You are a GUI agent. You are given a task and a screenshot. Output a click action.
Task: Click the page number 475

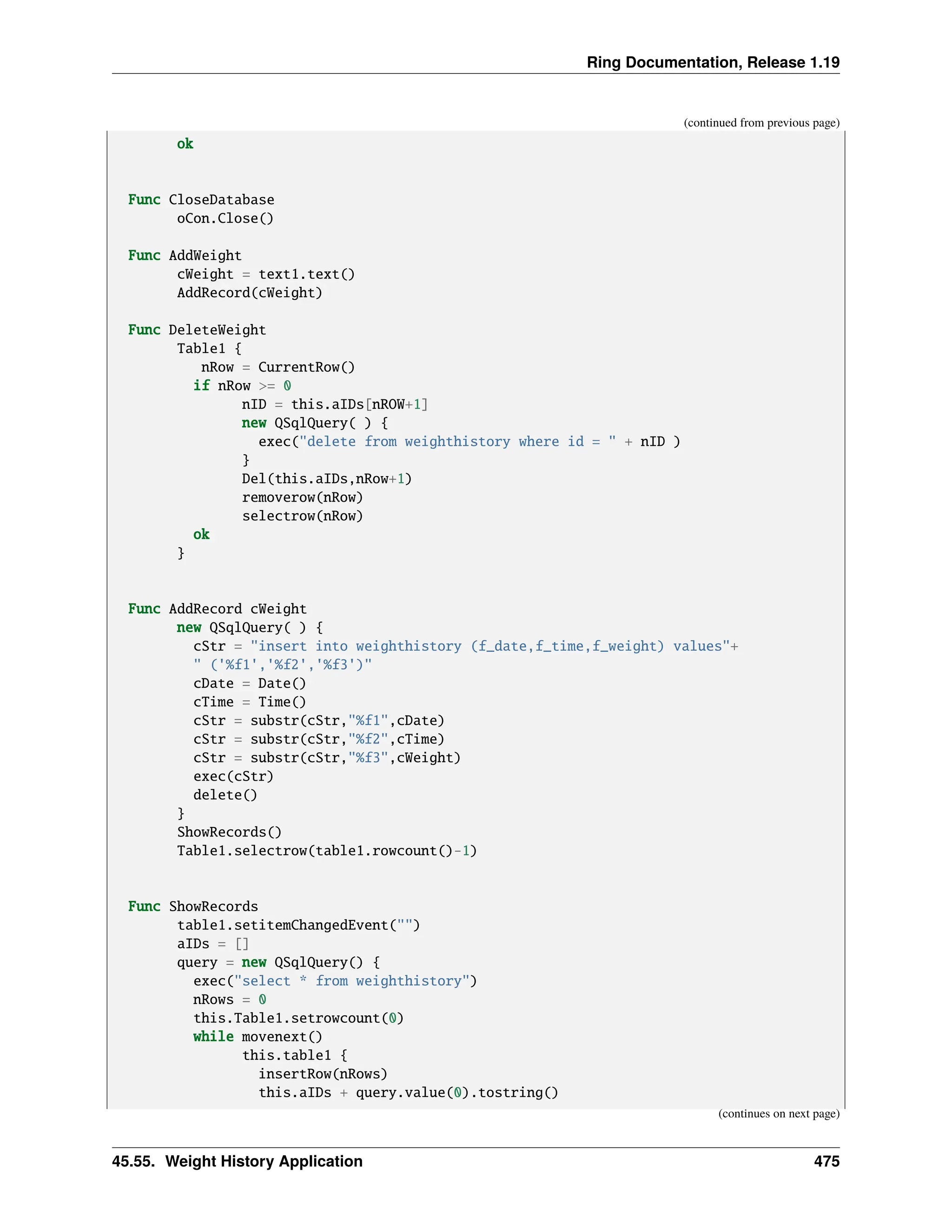[x=827, y=1161]
